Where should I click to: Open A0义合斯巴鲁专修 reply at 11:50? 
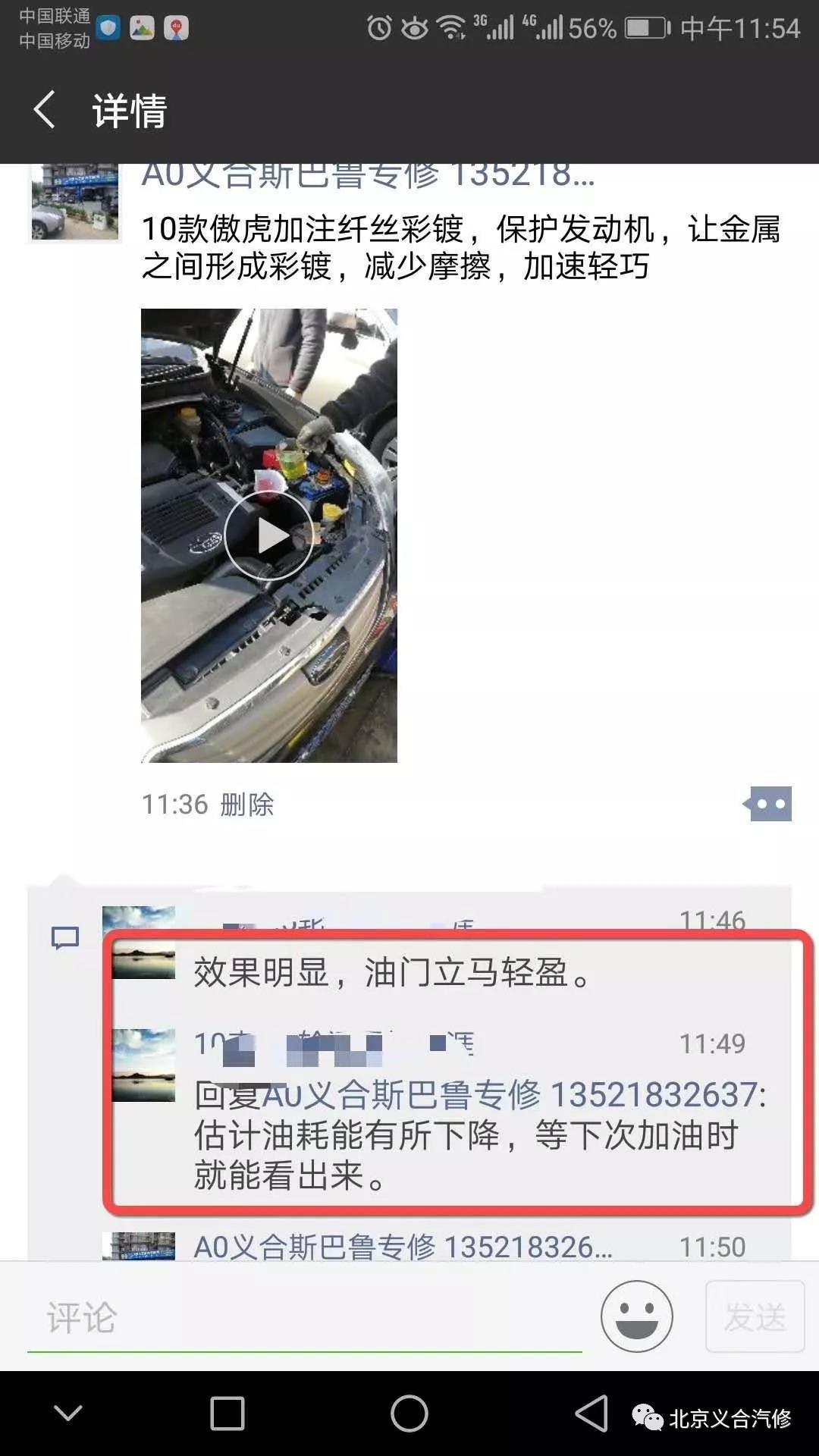pos(402,1247)
